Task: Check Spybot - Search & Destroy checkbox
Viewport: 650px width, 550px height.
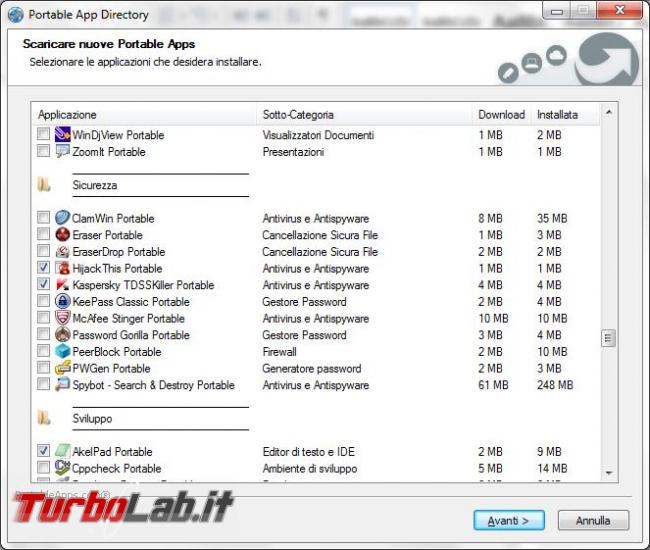Action: [x=43, y=384]
